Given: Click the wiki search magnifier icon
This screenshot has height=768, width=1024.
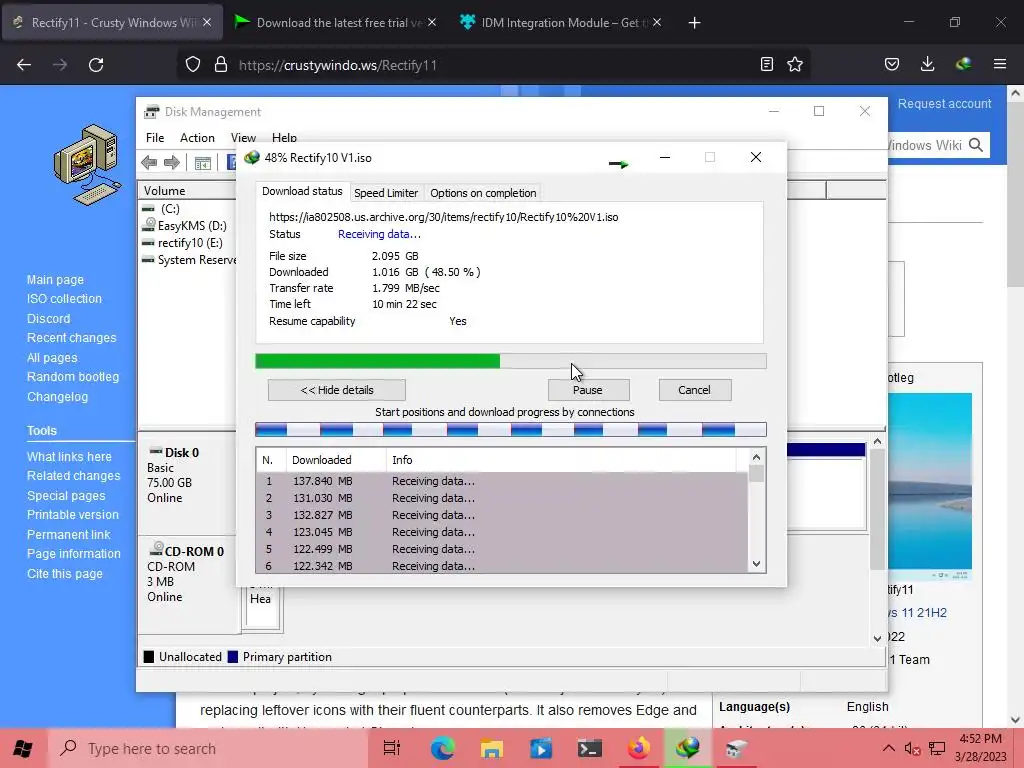Looking at the screenshot, I should tap(976, 145).
